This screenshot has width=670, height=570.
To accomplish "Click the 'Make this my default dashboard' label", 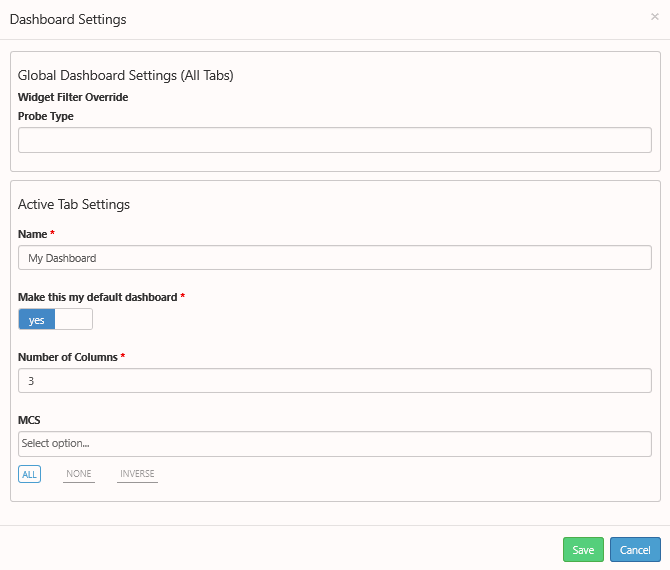I will (x=97, y=297).
